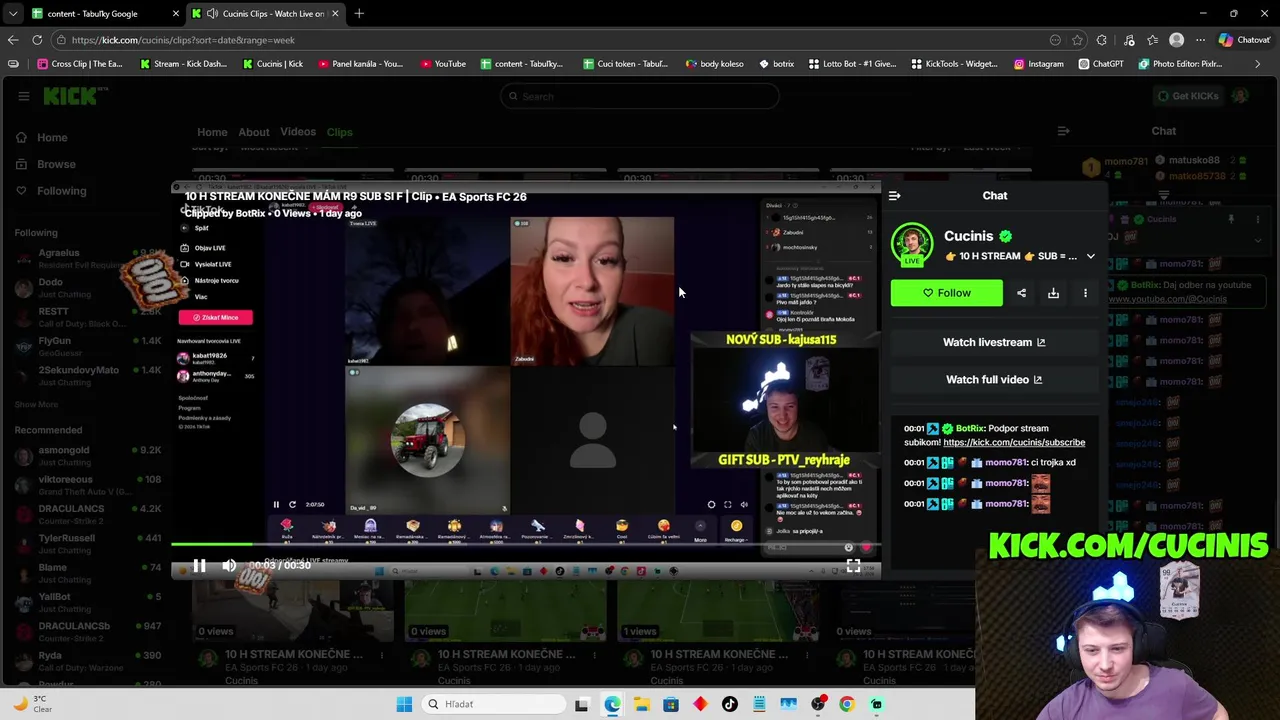Open browser extensions menu

point(1102,40)
